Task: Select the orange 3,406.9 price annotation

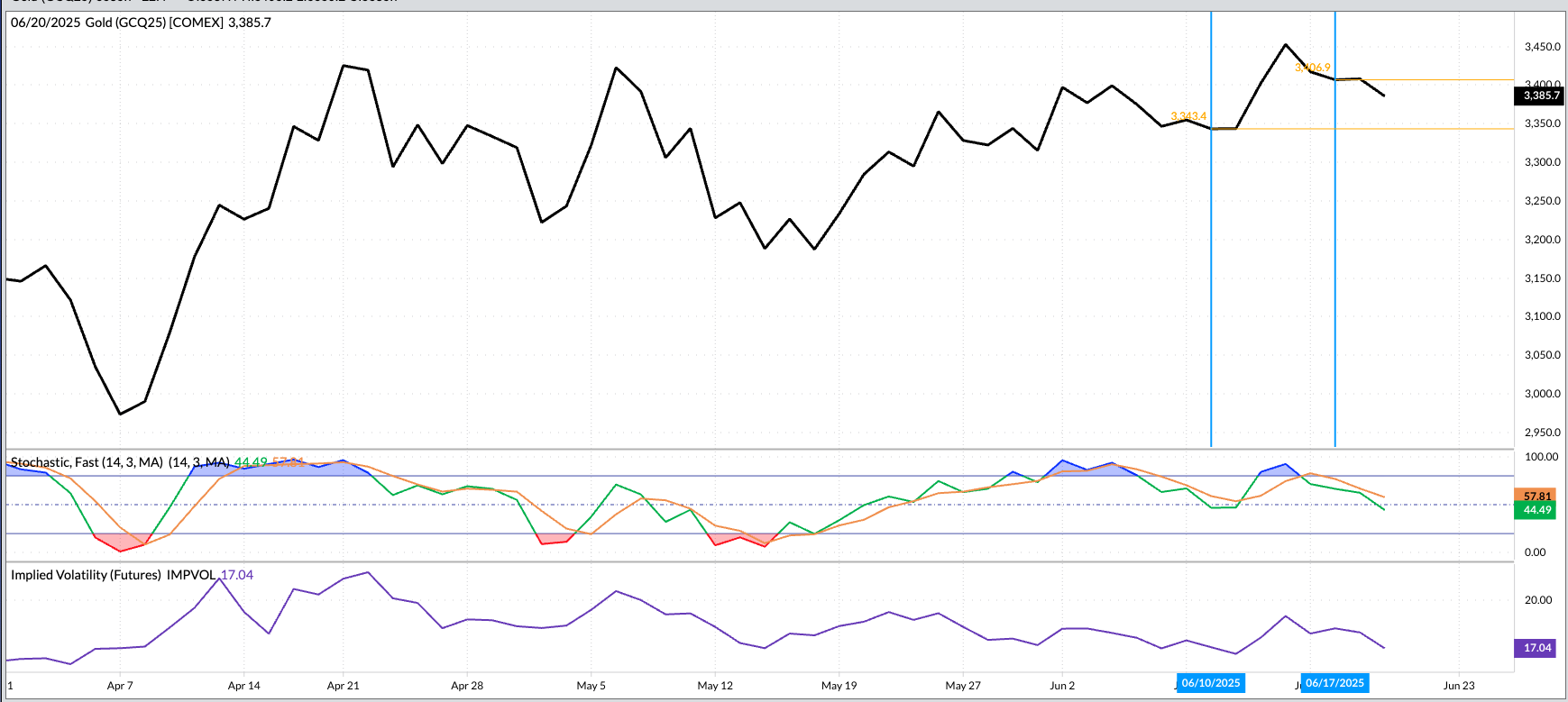Action: pyautogui.click(x=1313, y=68)
